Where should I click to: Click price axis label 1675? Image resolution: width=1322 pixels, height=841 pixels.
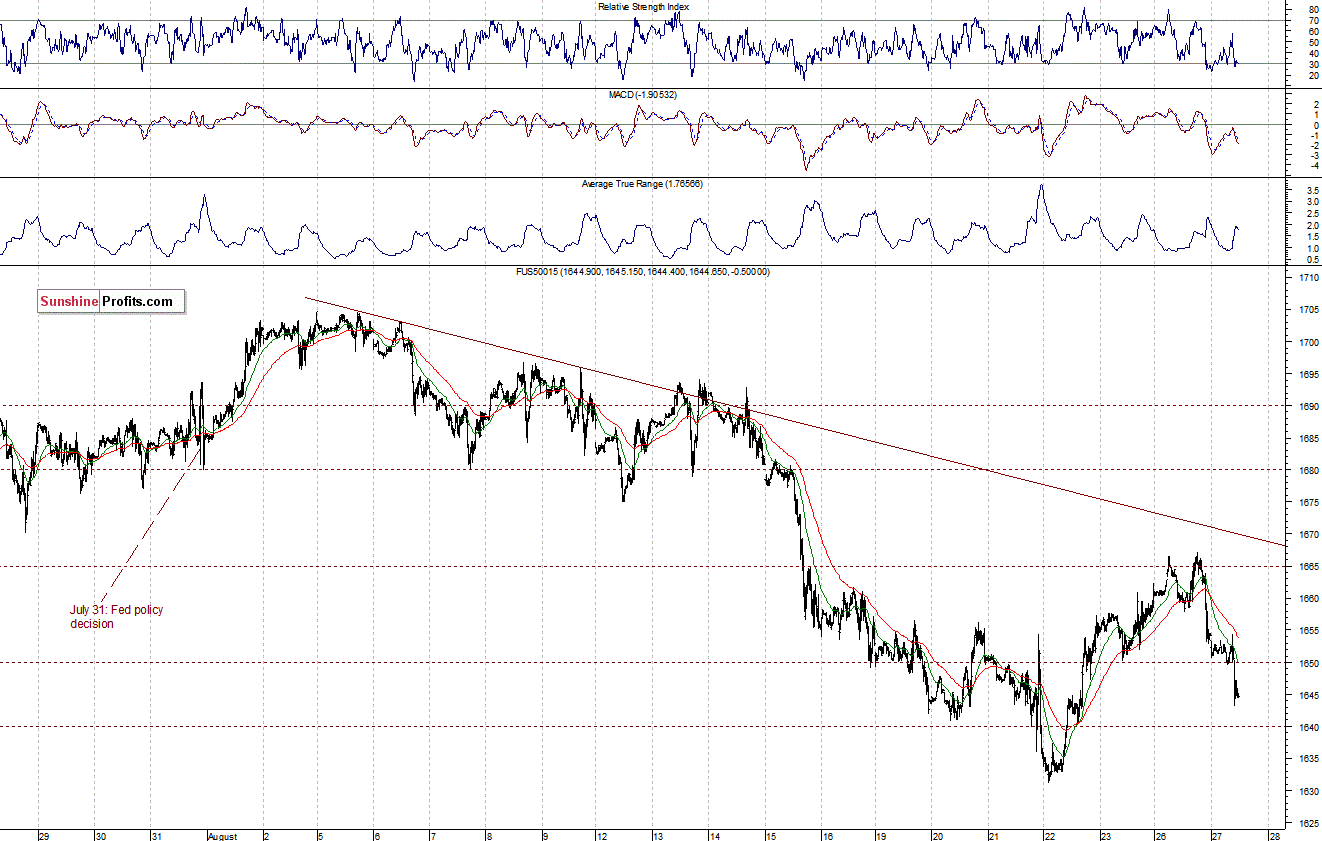tap(1309, 502)
